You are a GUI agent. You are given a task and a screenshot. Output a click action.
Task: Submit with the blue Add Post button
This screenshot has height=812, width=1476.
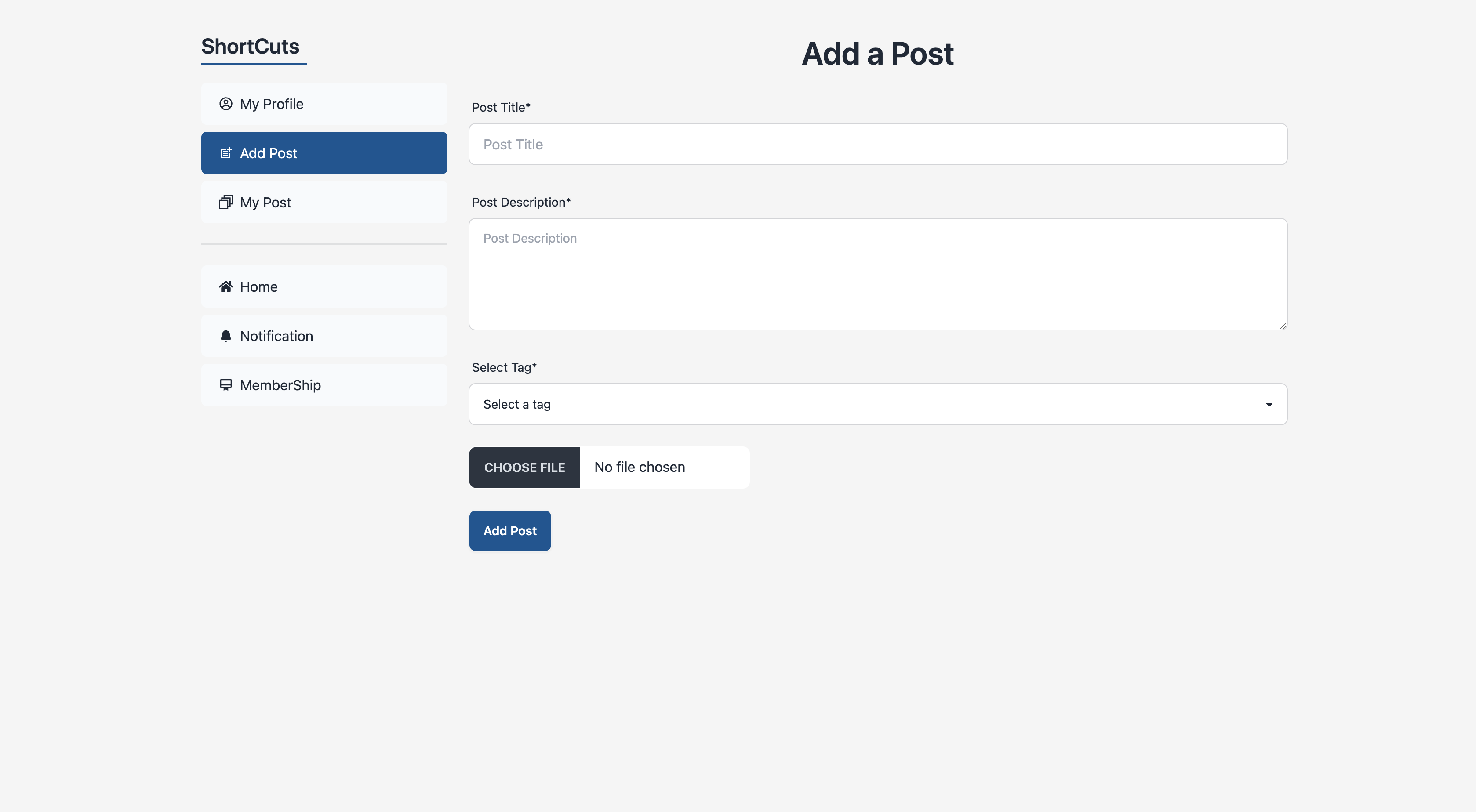(509, 531)
